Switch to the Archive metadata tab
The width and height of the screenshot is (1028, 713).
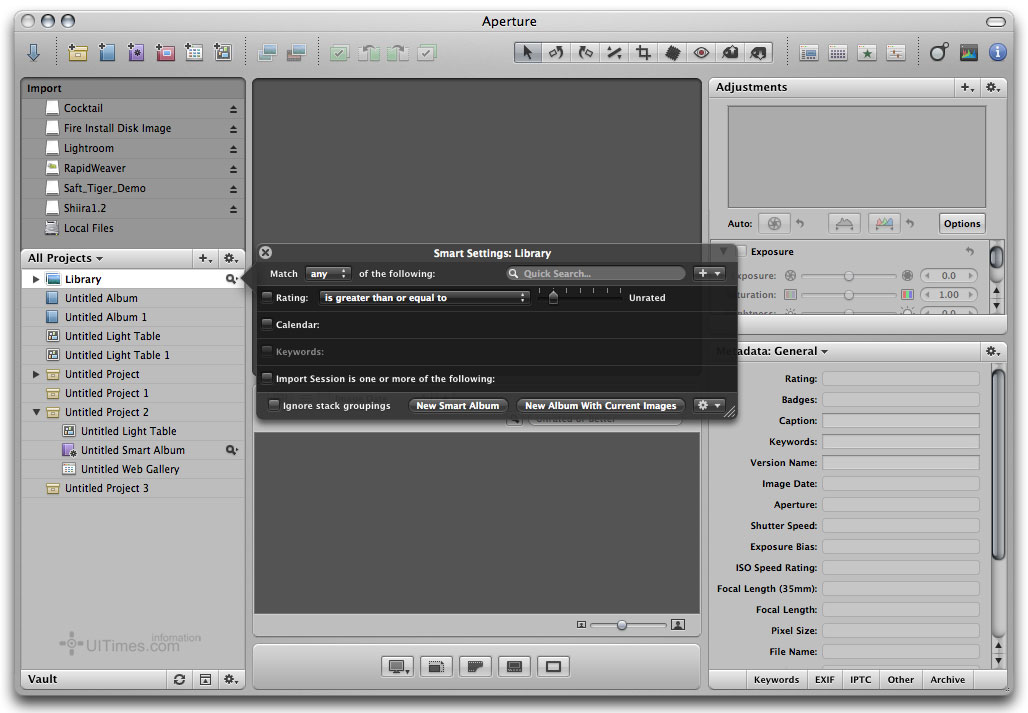pyautogui.click(x=947, y=680)
